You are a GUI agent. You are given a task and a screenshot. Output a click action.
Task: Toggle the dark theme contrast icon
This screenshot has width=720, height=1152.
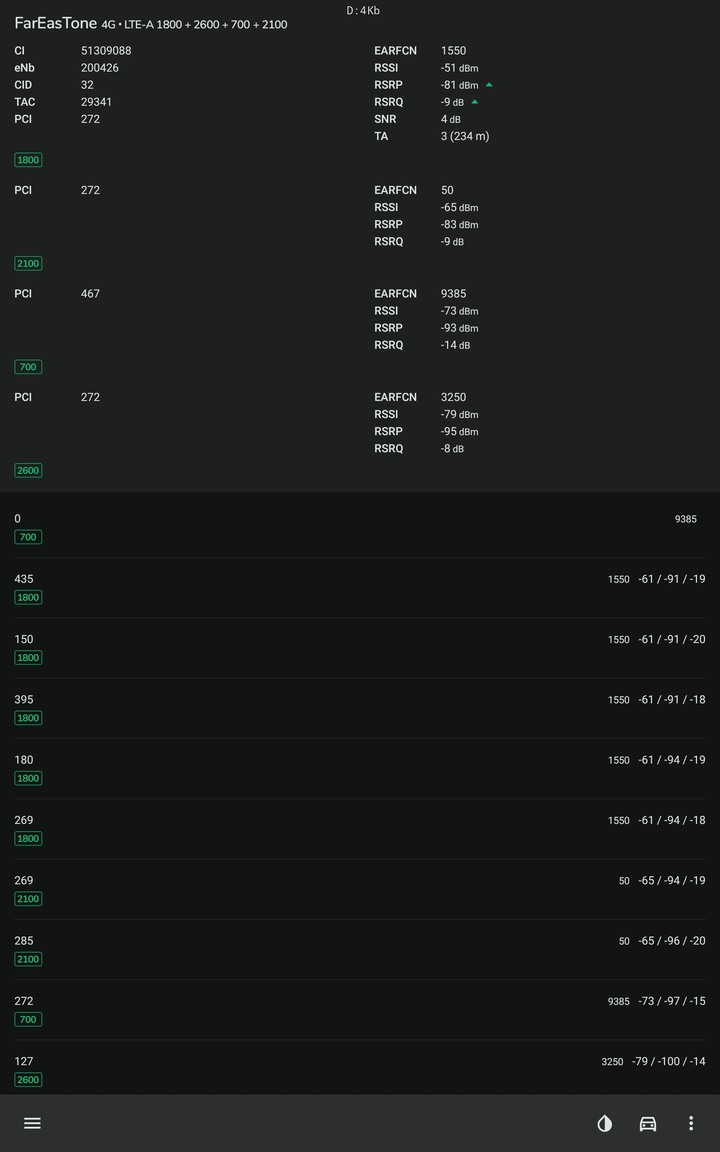point(605,1123)
